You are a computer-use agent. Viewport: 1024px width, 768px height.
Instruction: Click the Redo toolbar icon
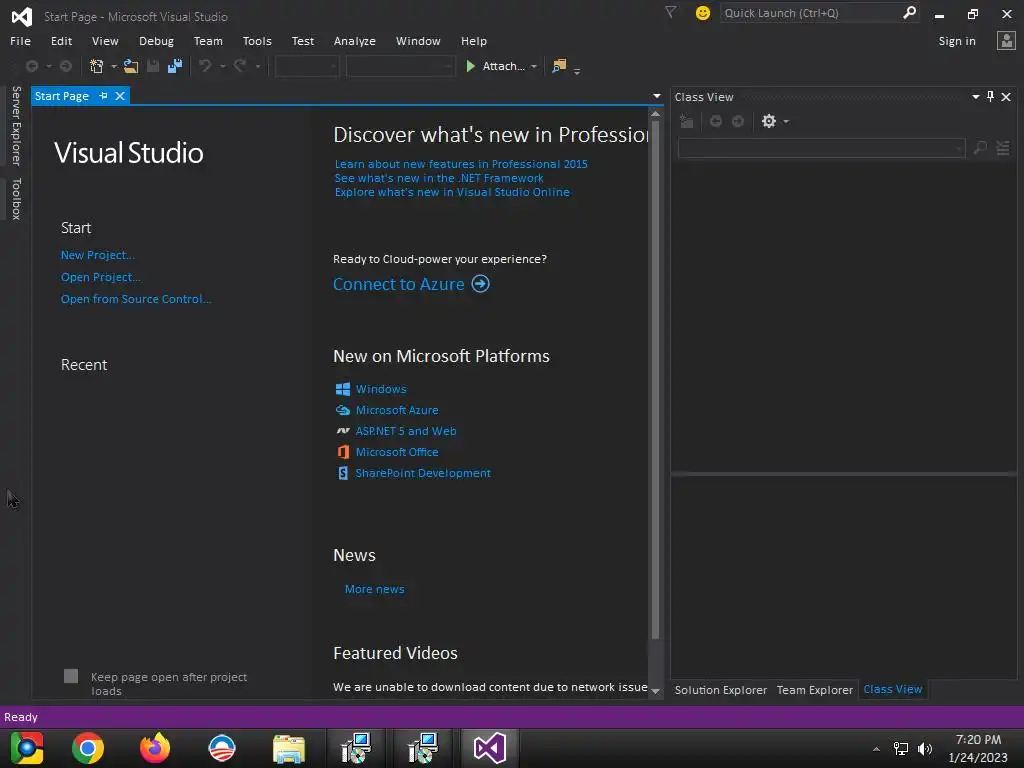pos(240,66)
